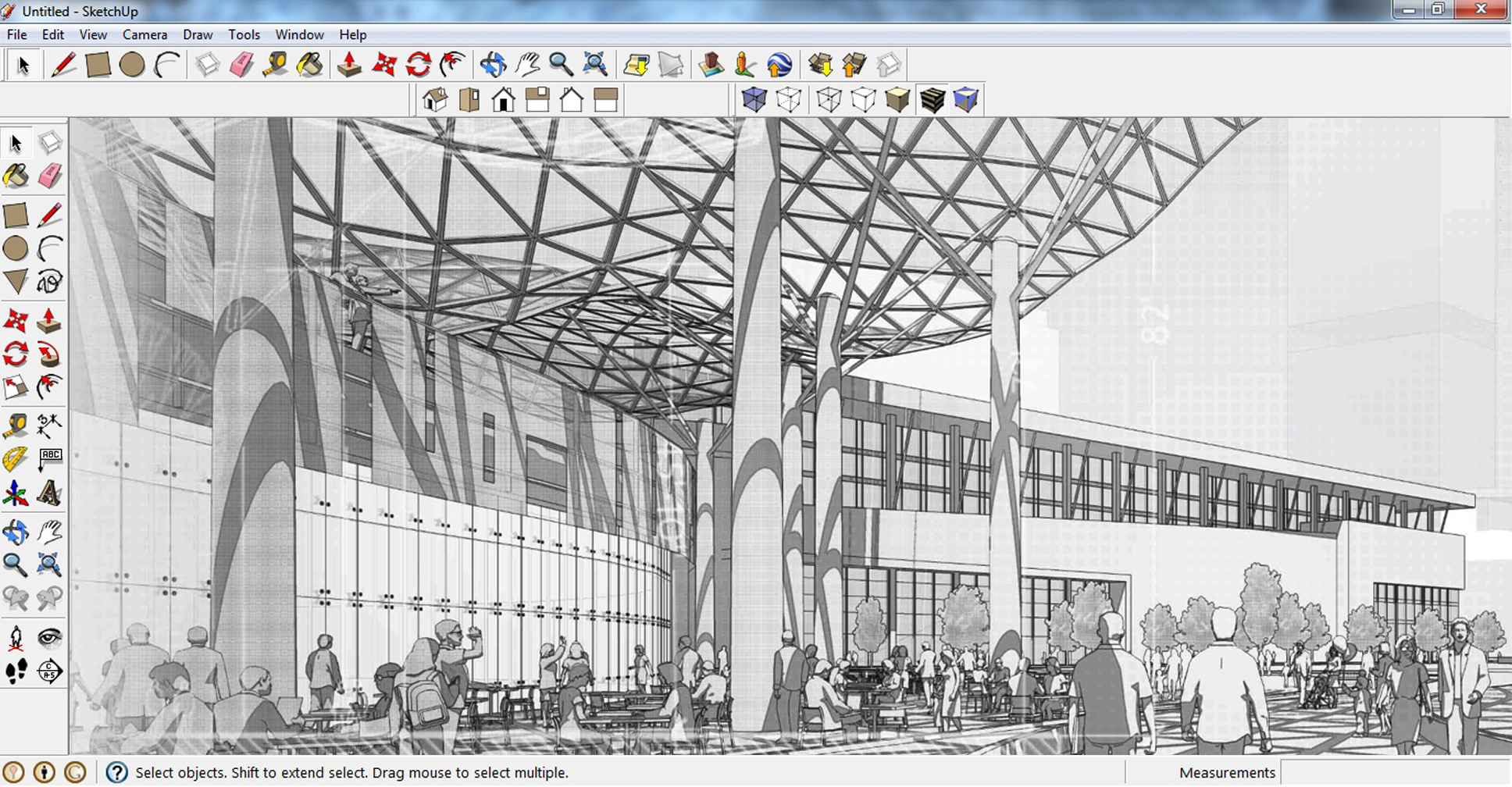
Task: Toggle X-ray face style
Action: click(x=754, y=100)
